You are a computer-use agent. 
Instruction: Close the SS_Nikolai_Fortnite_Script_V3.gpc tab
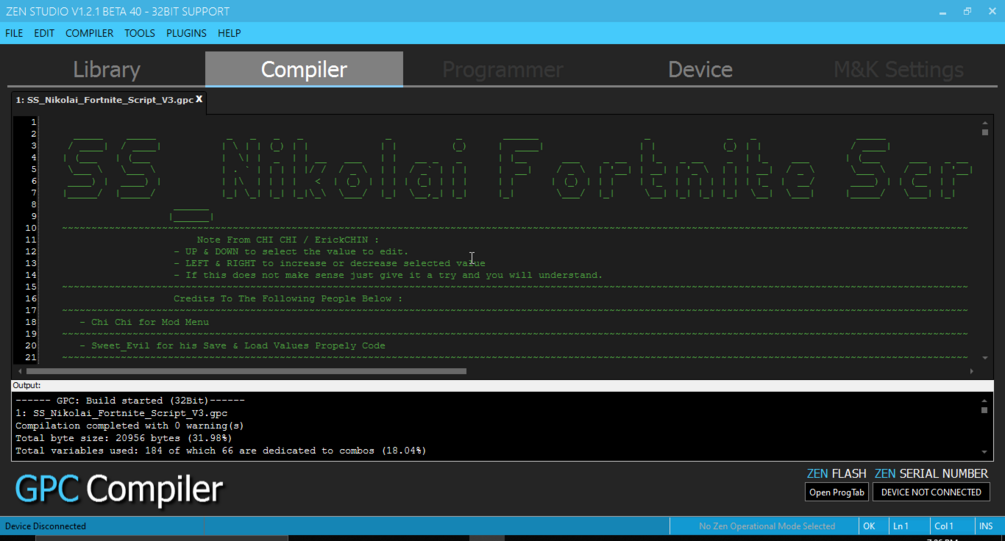click(x=199, y=99)
